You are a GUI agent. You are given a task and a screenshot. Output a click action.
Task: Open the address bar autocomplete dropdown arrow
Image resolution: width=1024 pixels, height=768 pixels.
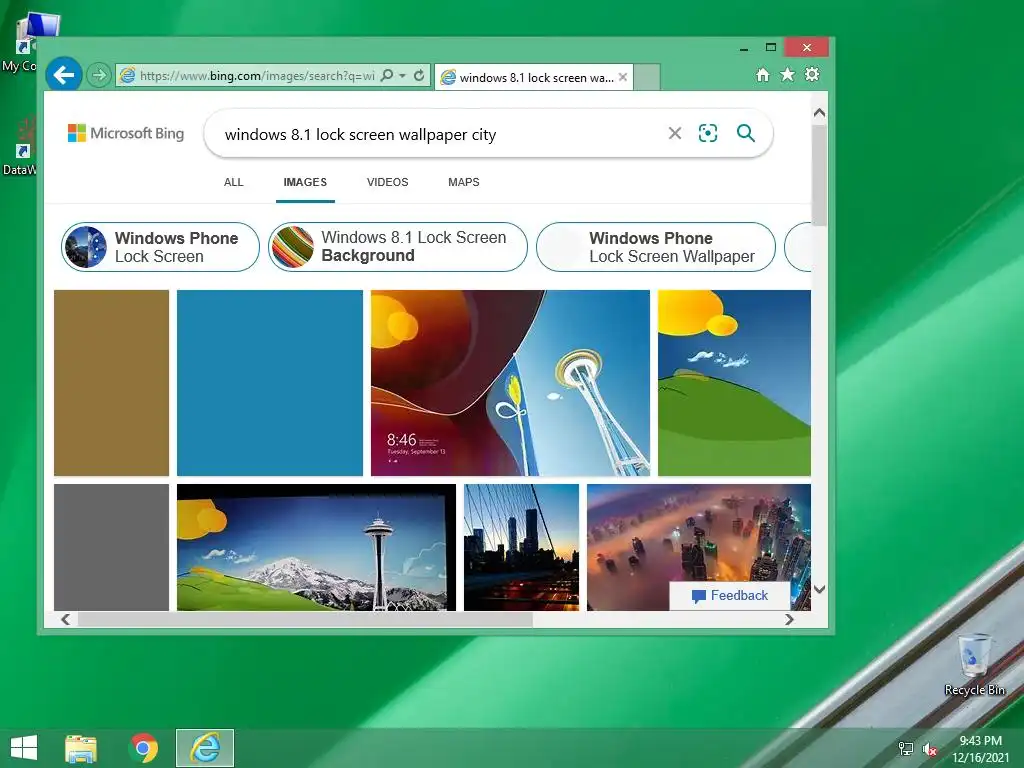coord(402,76)
